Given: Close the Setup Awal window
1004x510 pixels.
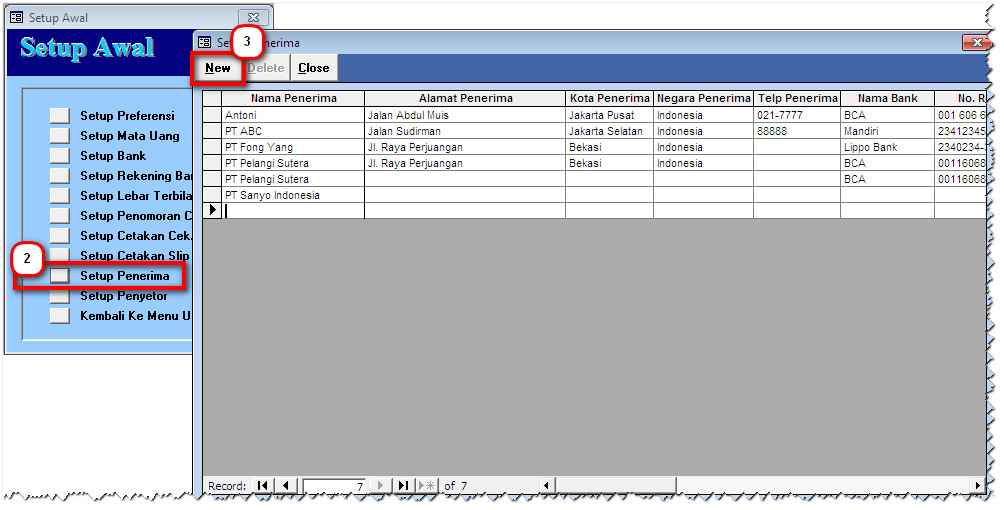Looking at the screenshot, I should [255, 17].
